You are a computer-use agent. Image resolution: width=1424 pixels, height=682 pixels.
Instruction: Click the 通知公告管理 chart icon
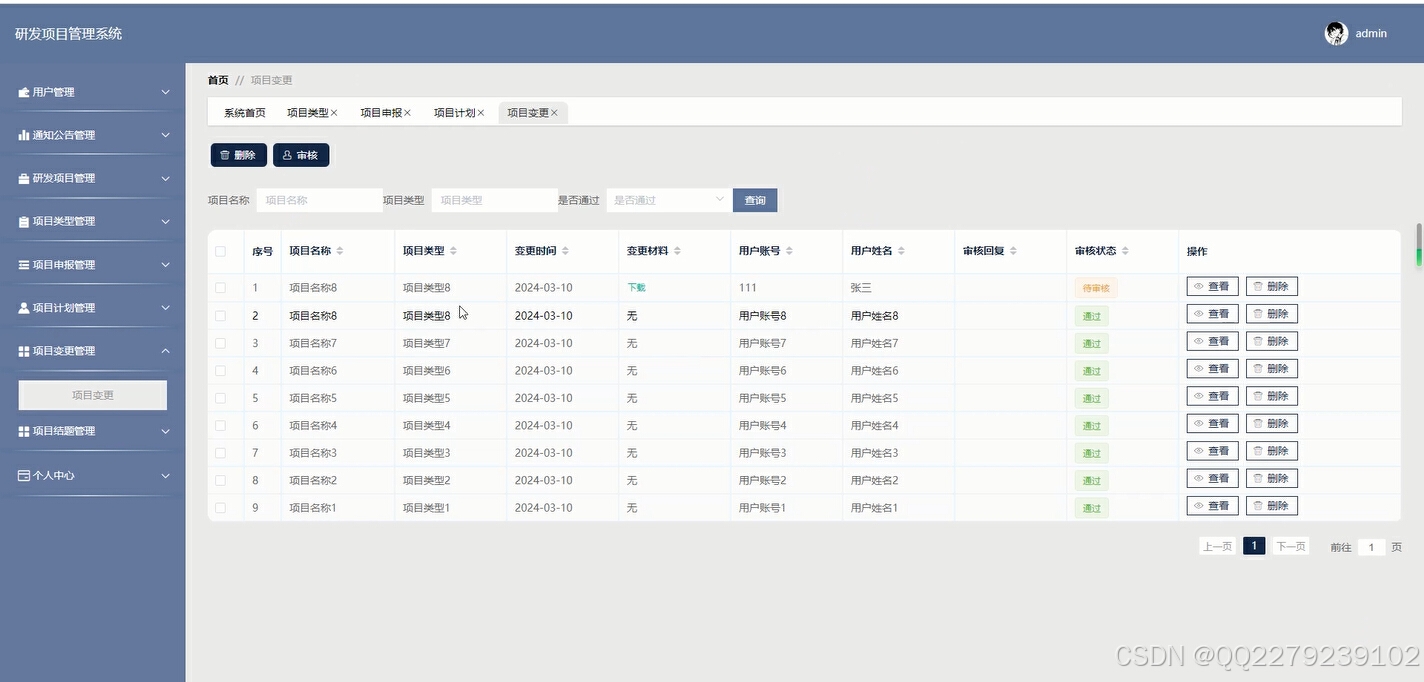[x=24, y=134]
